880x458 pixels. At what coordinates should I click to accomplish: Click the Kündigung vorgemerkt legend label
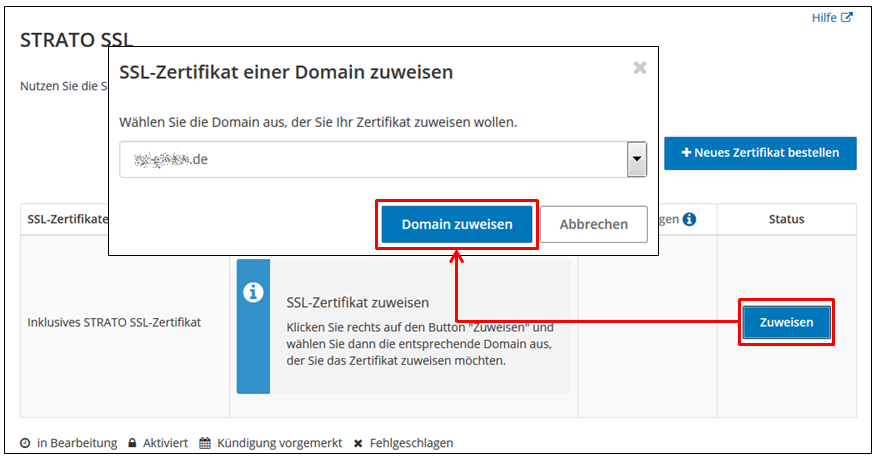tap(279, 443)
